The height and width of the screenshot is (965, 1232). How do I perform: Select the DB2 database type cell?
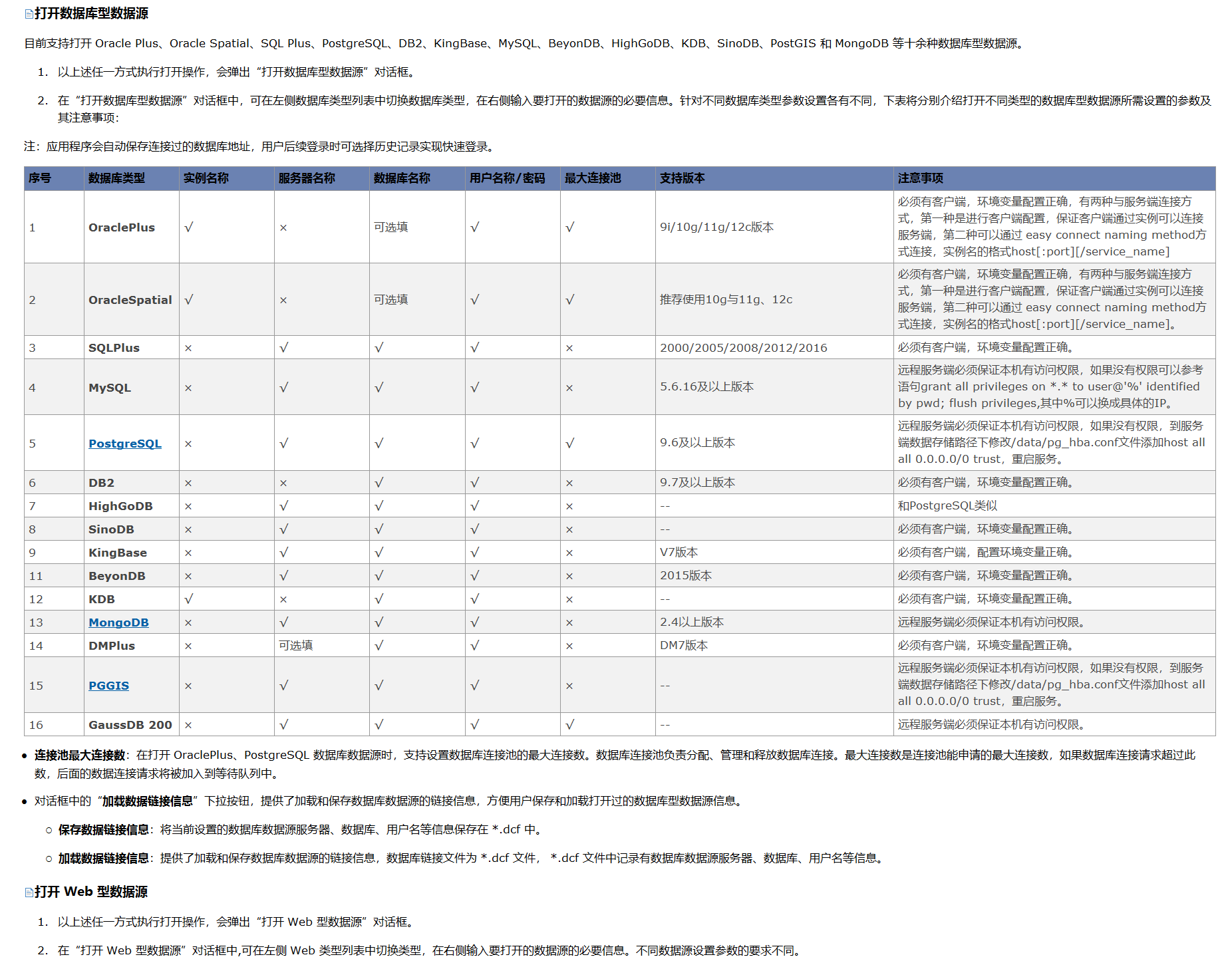click(132, 483)
